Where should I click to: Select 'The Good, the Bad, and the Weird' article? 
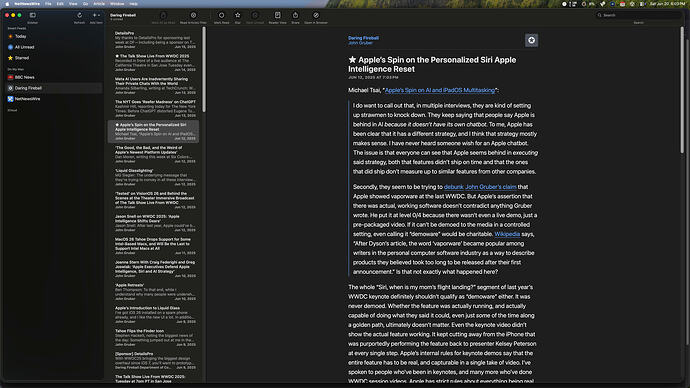click(x=153, y=154)
